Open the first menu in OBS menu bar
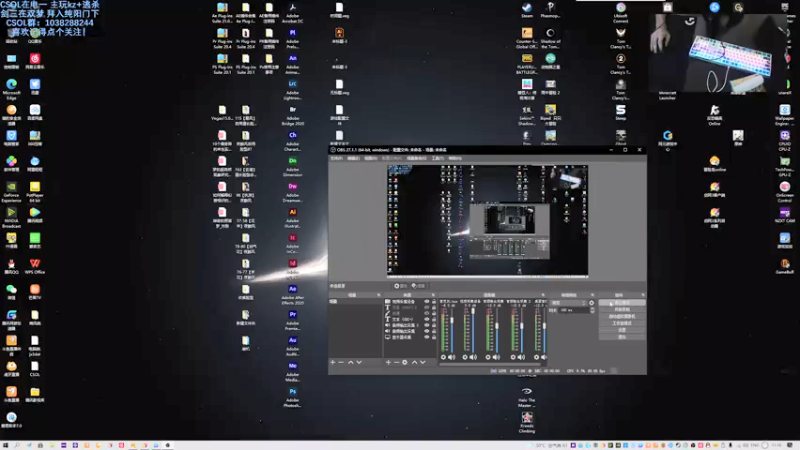This screenshot has height=450, width=800. [x=337, y=158]
